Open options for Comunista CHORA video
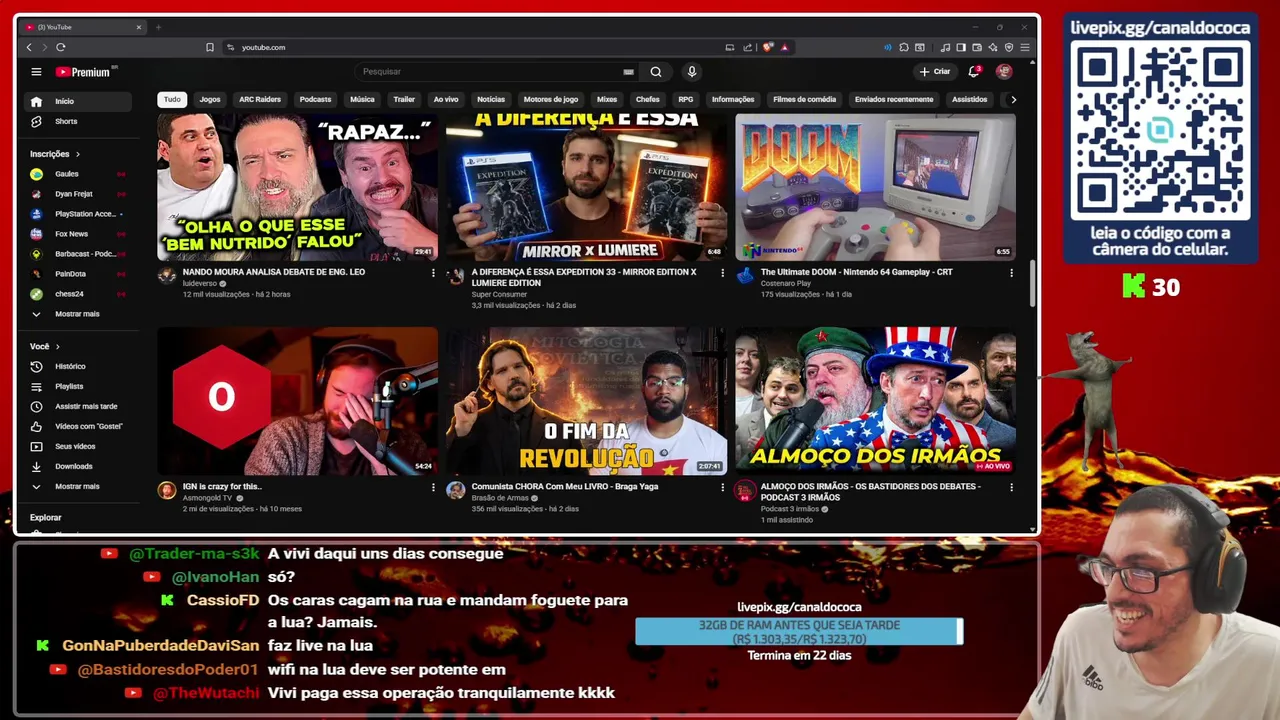The image size is (1280, 720). 722,487
